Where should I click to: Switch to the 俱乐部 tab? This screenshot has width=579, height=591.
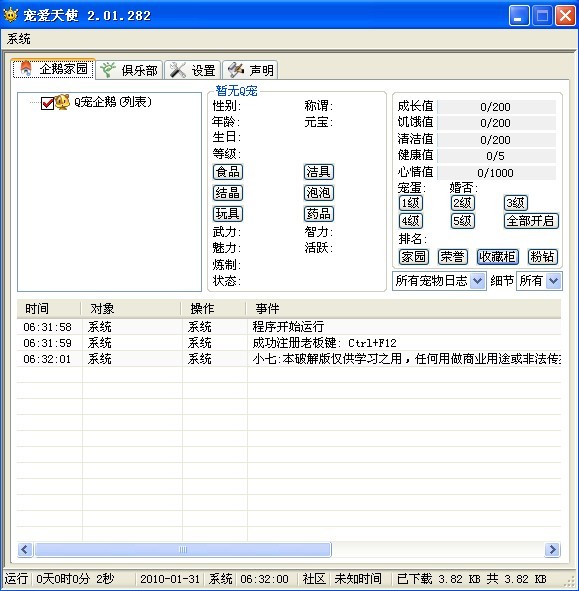(129, 70)
